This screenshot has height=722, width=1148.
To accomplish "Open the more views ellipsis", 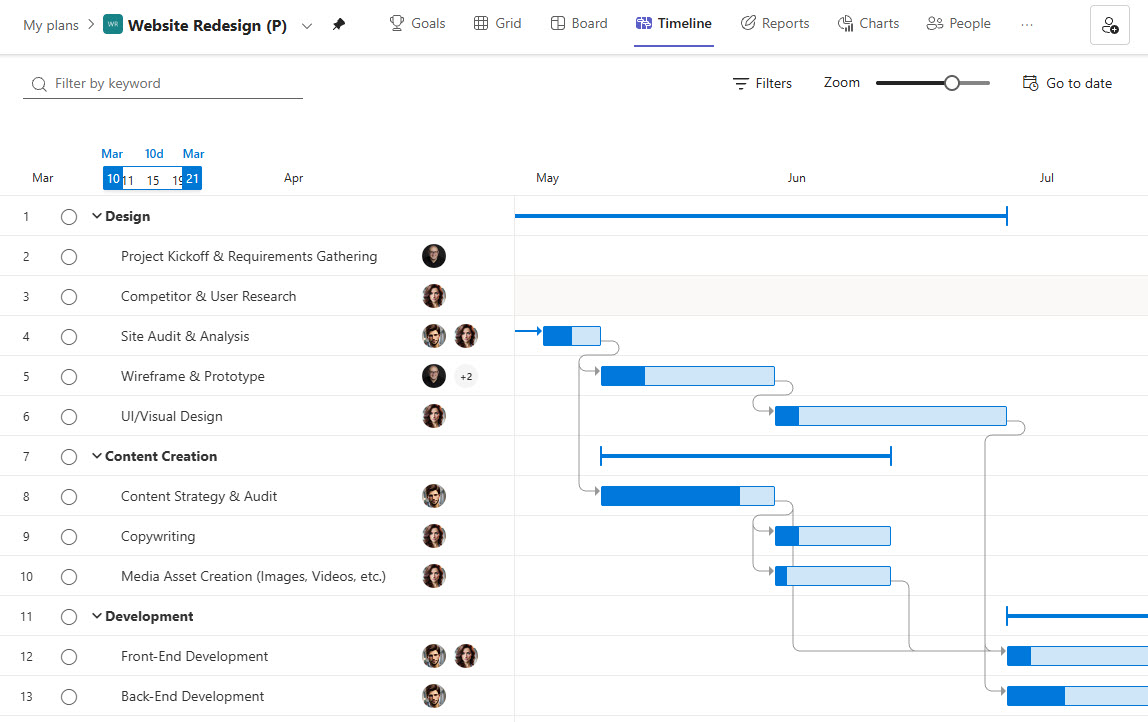I will pos(1026,25).
